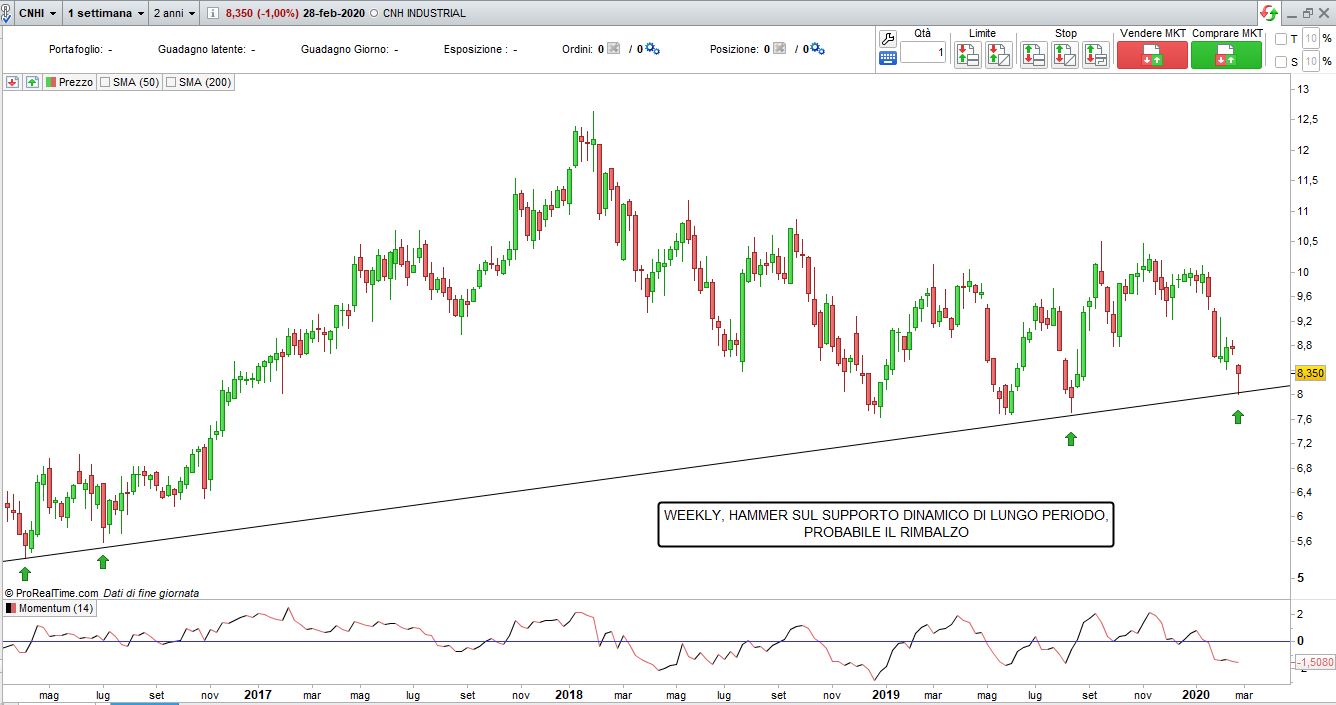1336x705 pixels.
Task: Click the blue keyboard shortcuts icon
Action: [887, 58]
